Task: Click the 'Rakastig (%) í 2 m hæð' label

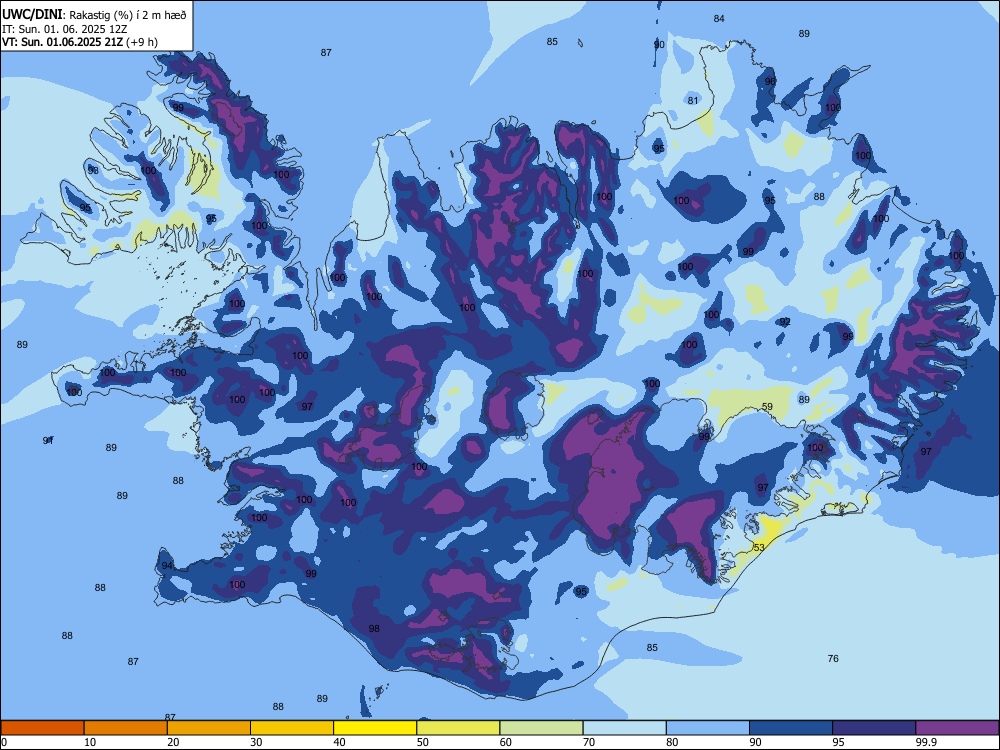Action: click(128, 15)
